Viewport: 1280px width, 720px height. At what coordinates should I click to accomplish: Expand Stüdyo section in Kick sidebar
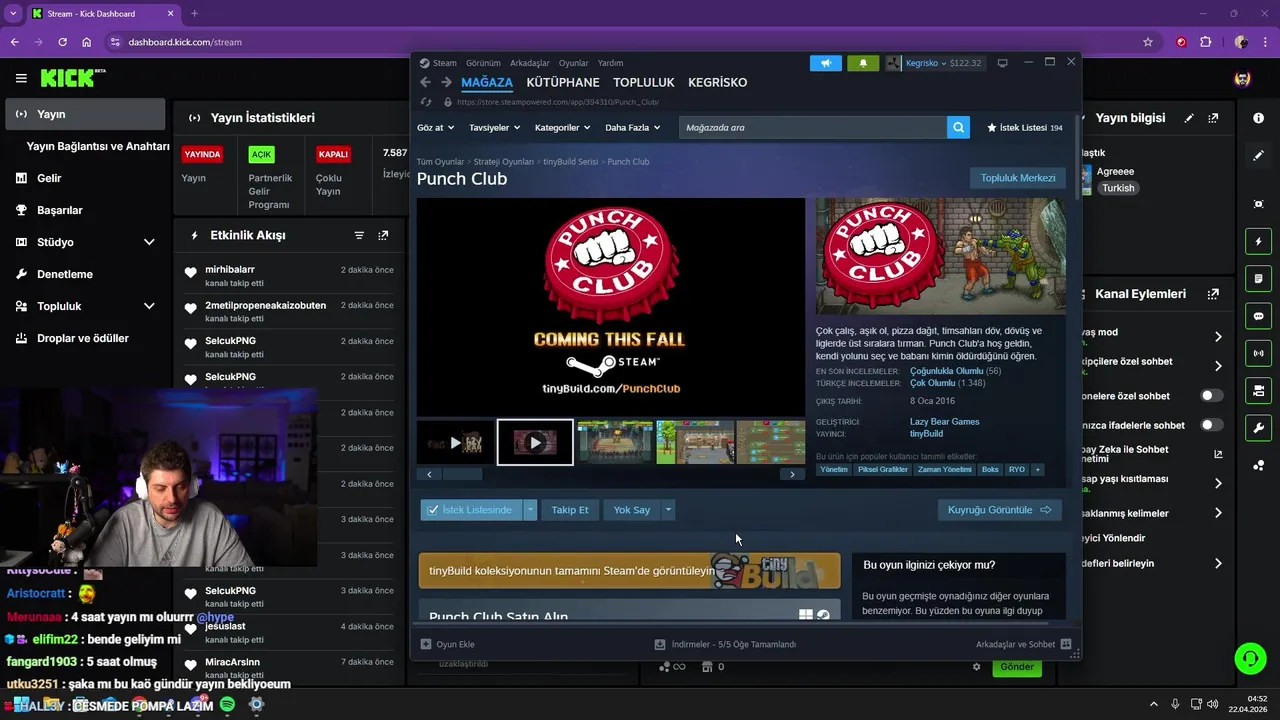[x=149, y=242]
